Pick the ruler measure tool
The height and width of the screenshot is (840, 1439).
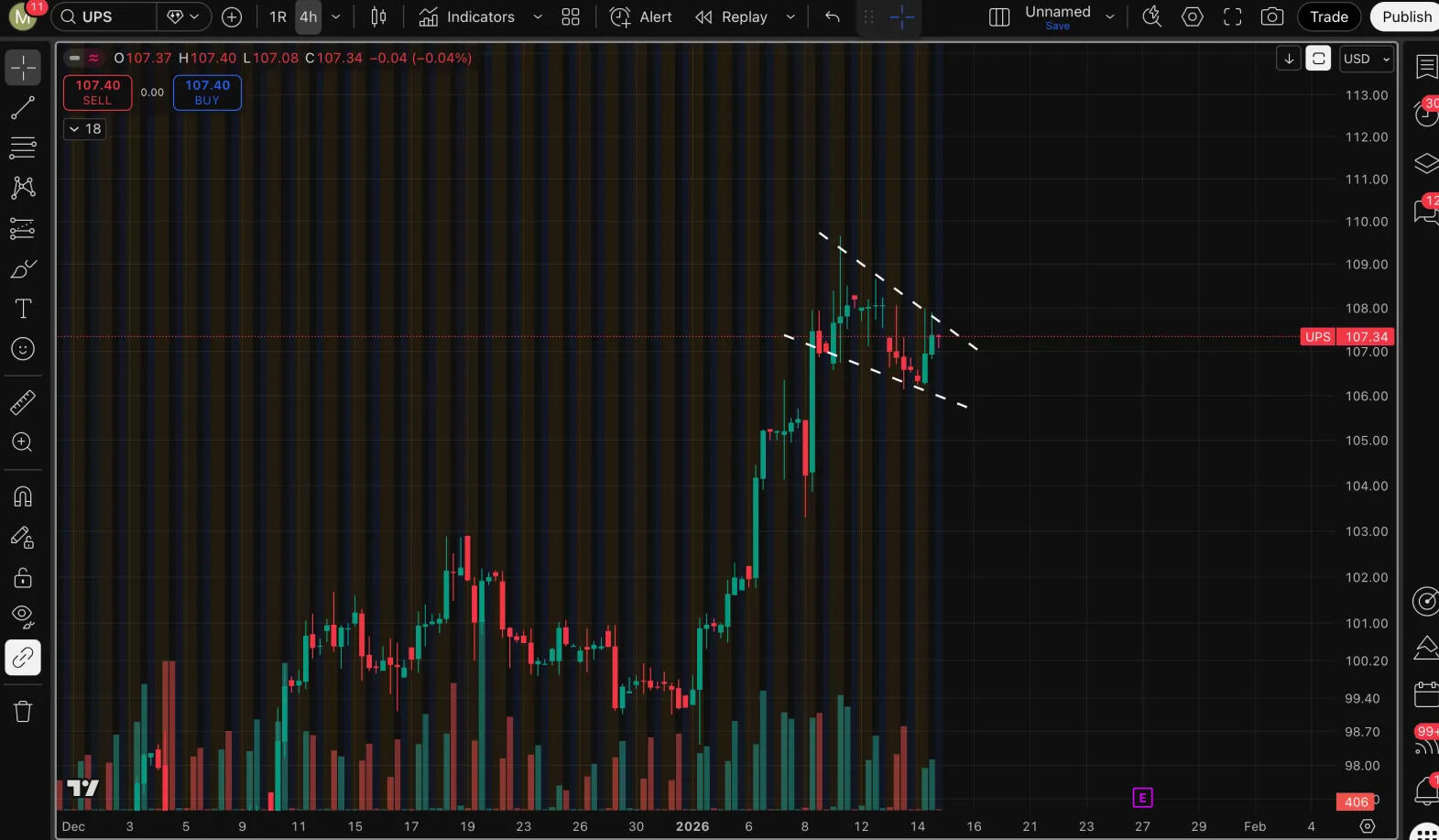pos(23,402)
